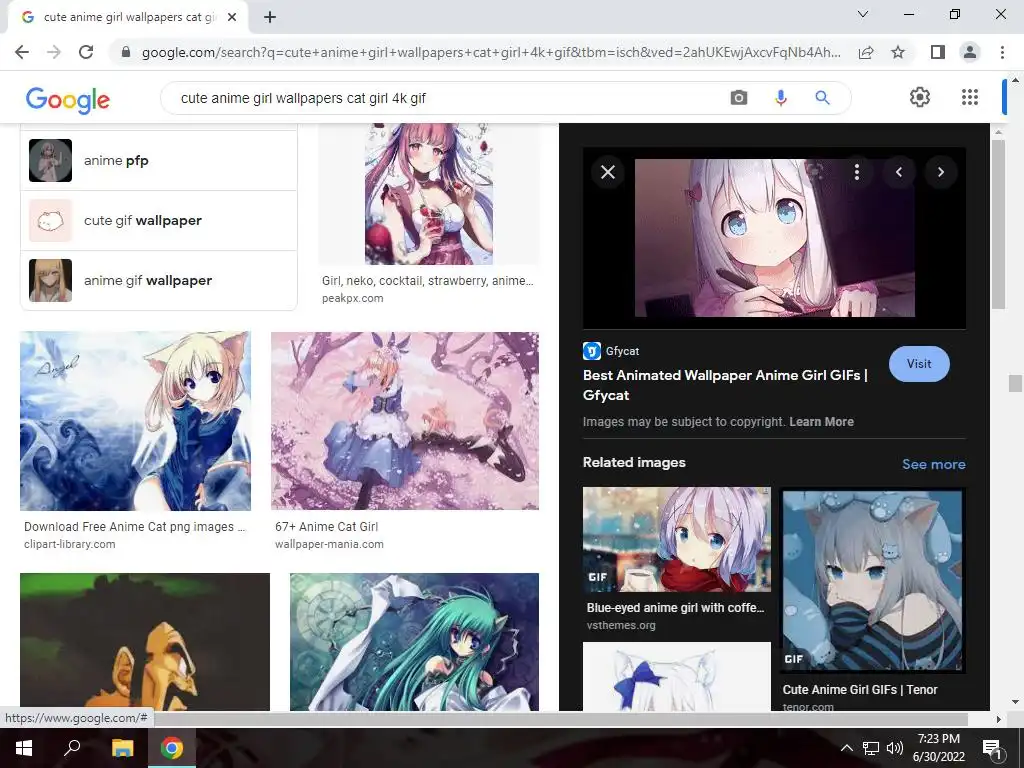Open the volume tray icon
This screenshot has height=768, width=1024.
(x=895, y=748)
